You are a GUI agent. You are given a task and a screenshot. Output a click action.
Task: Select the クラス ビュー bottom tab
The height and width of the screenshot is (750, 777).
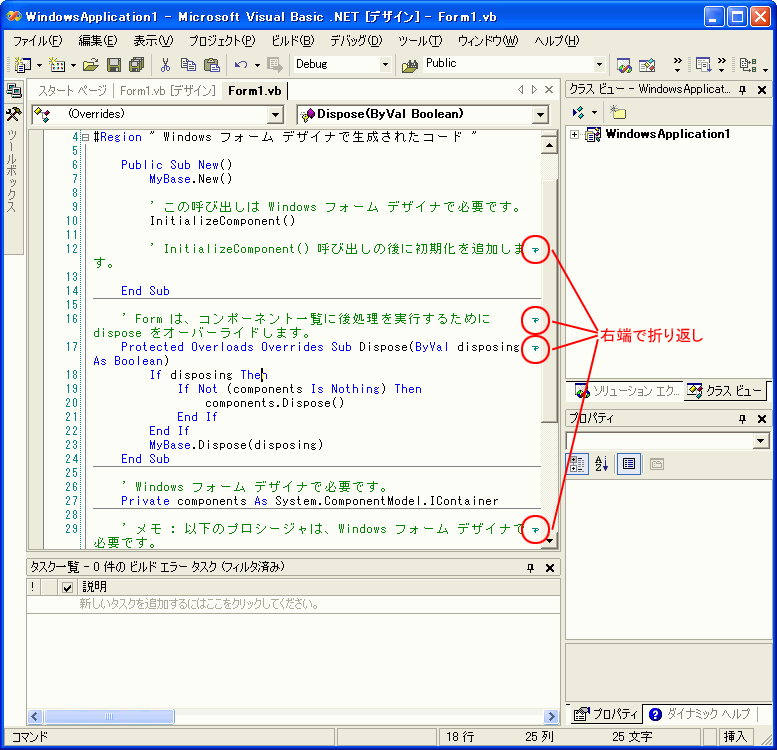[x=725, y=391]
